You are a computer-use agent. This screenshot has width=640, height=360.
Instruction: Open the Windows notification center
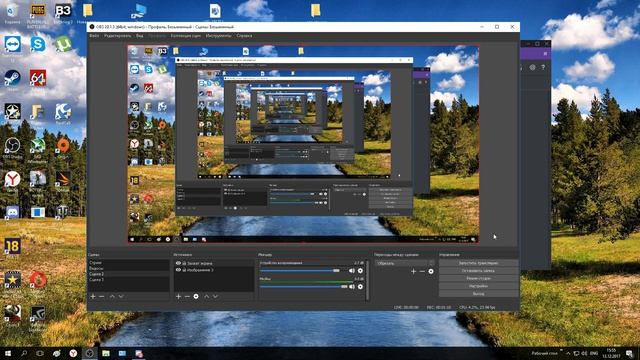point(629,353)
